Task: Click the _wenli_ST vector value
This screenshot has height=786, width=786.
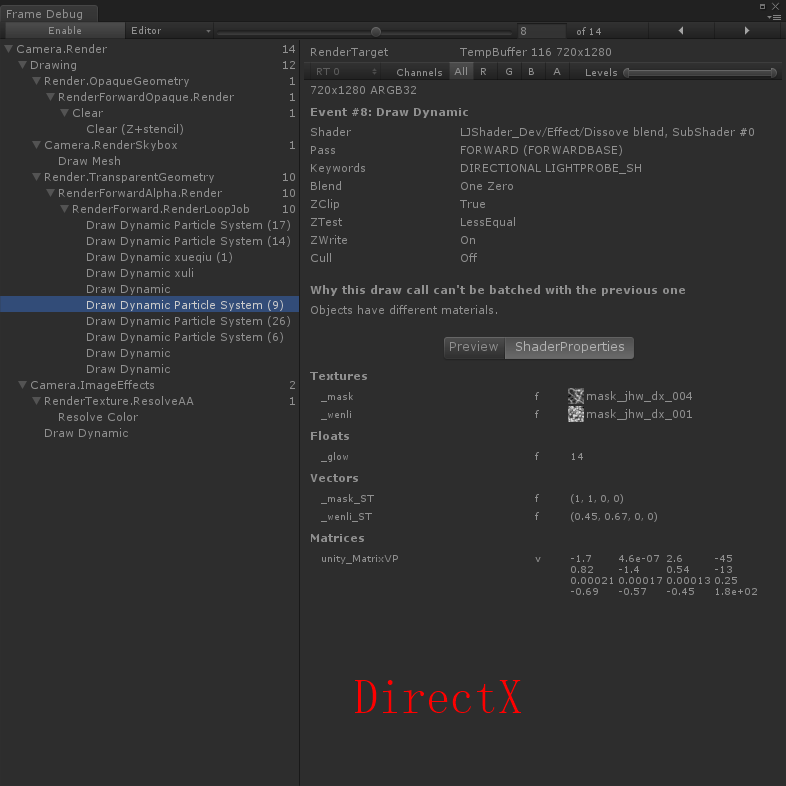Action: pos(614,516)
